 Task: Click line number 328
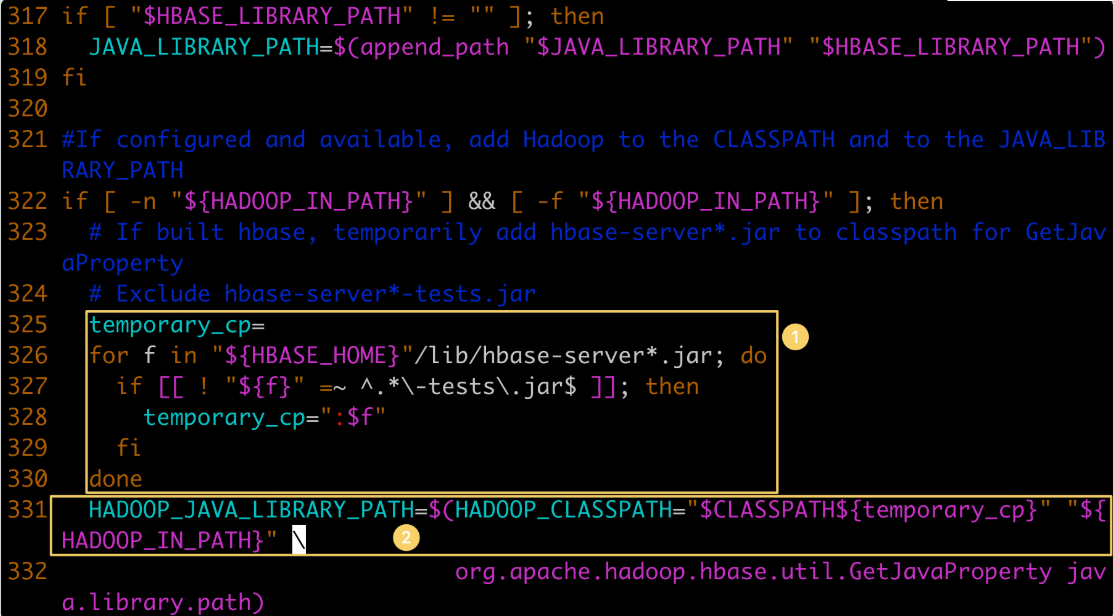[28, 417]
